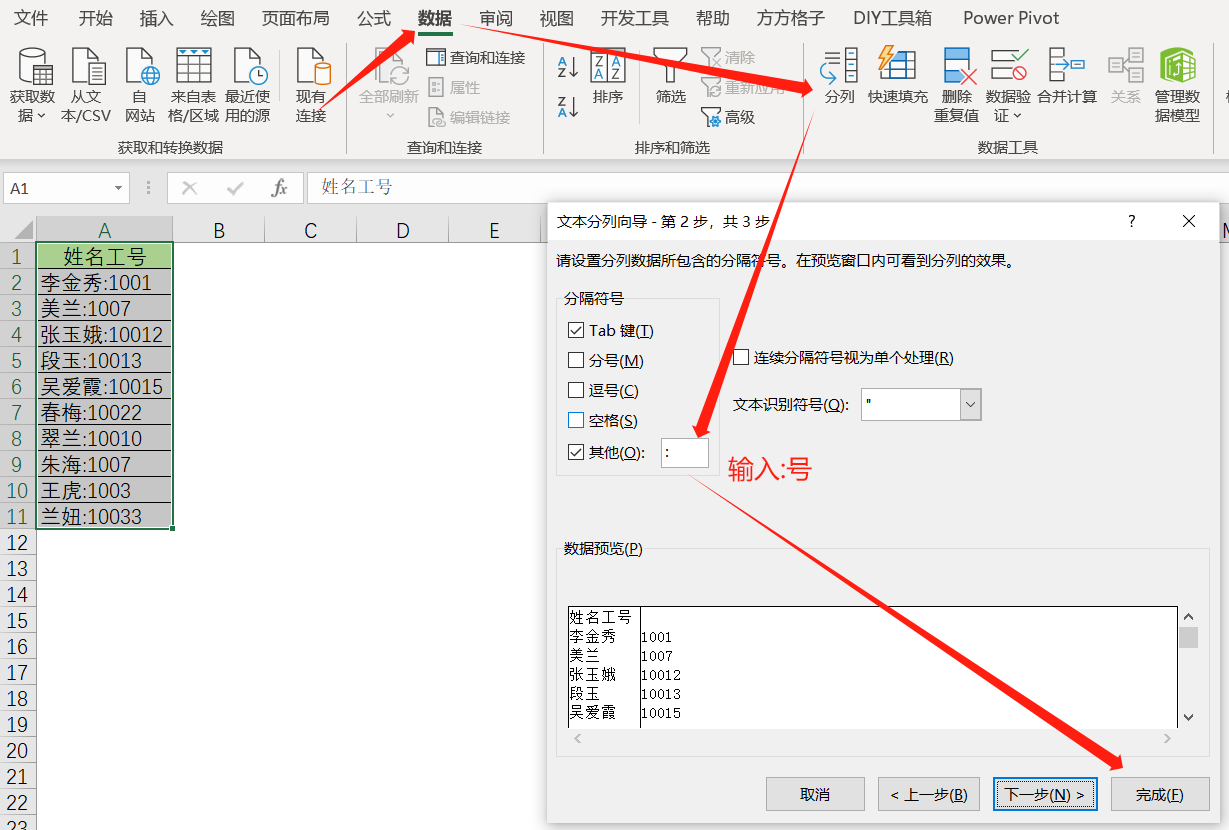The image size is (1229, 830).
Task: Open the 文件 (File) tab
Action: [x=31, y=18]
